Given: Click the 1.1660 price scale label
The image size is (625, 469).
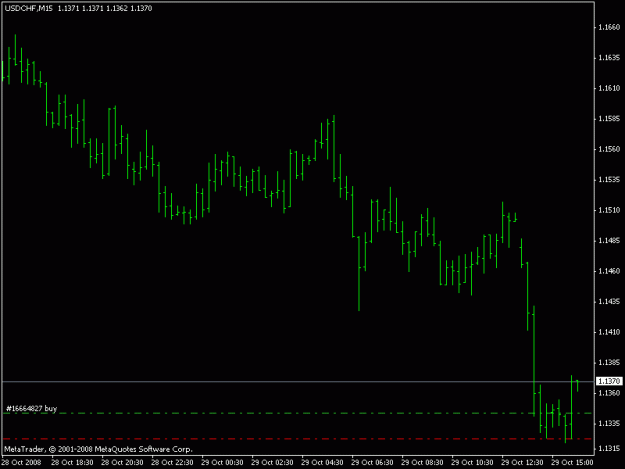Looking at the screenshot, I should click(x=609, y=27).
